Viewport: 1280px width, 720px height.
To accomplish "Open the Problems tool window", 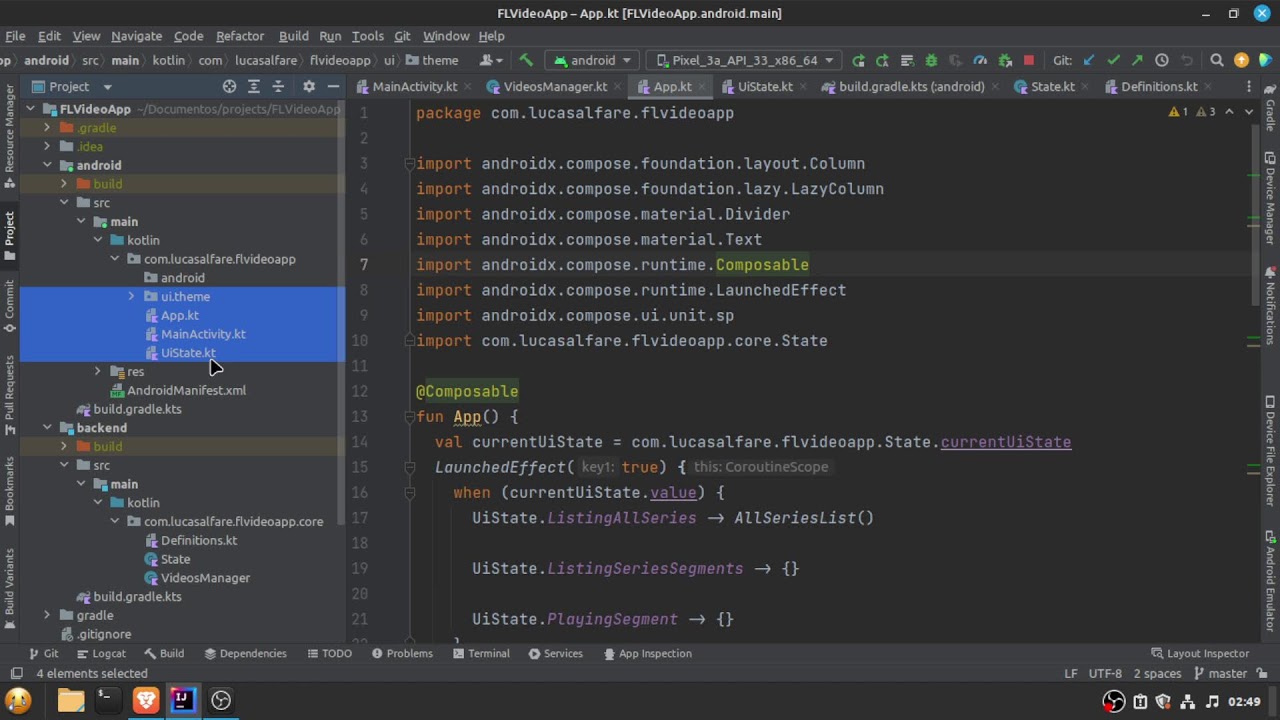I will point(401,654).
